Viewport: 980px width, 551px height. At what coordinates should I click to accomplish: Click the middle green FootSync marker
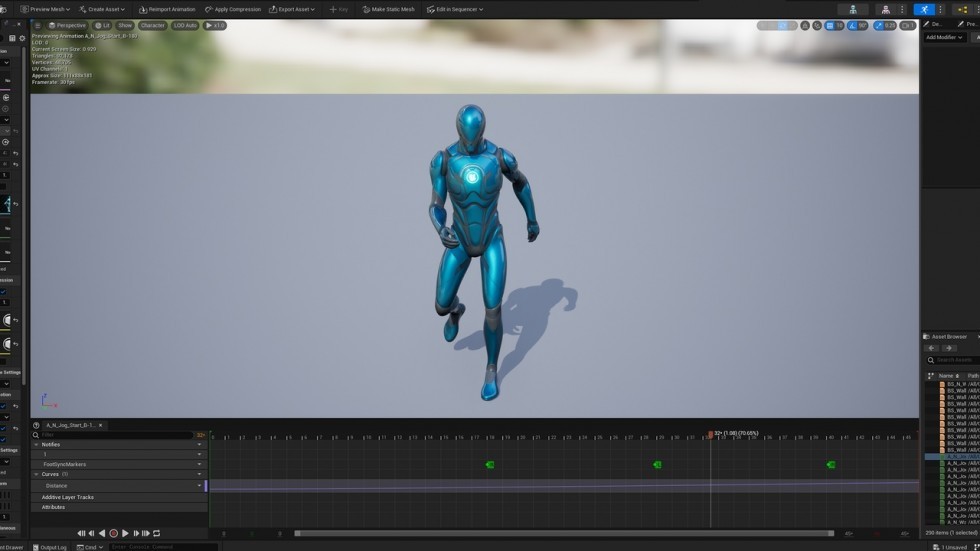(x=658, y=465)
